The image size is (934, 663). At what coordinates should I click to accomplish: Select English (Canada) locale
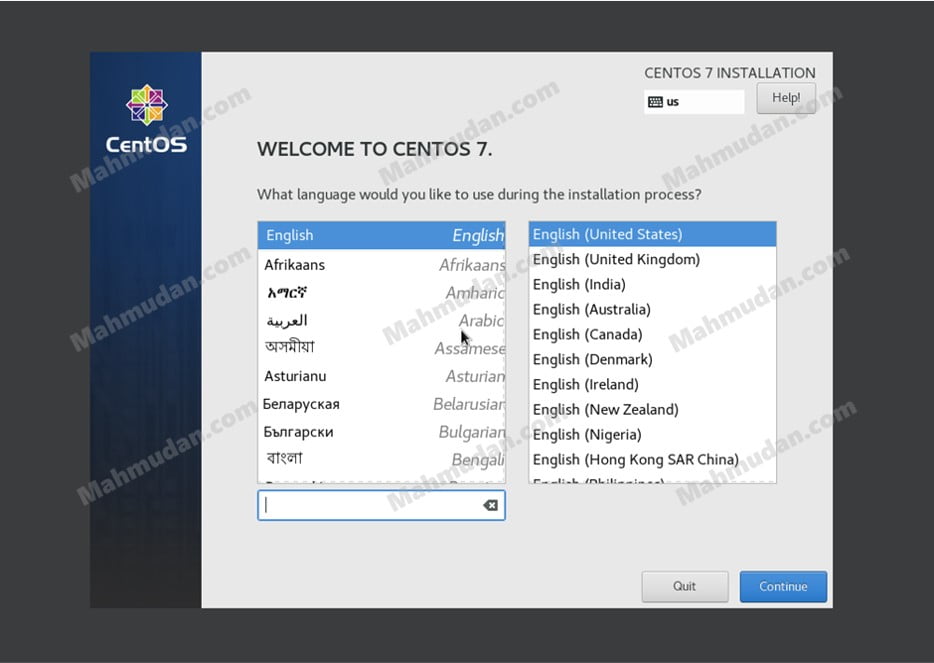(651, 334)
